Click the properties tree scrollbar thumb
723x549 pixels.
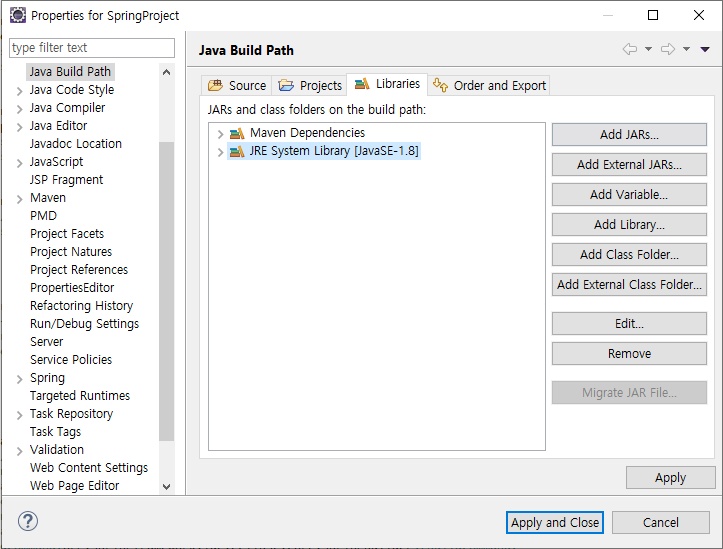tap(166, 291)
